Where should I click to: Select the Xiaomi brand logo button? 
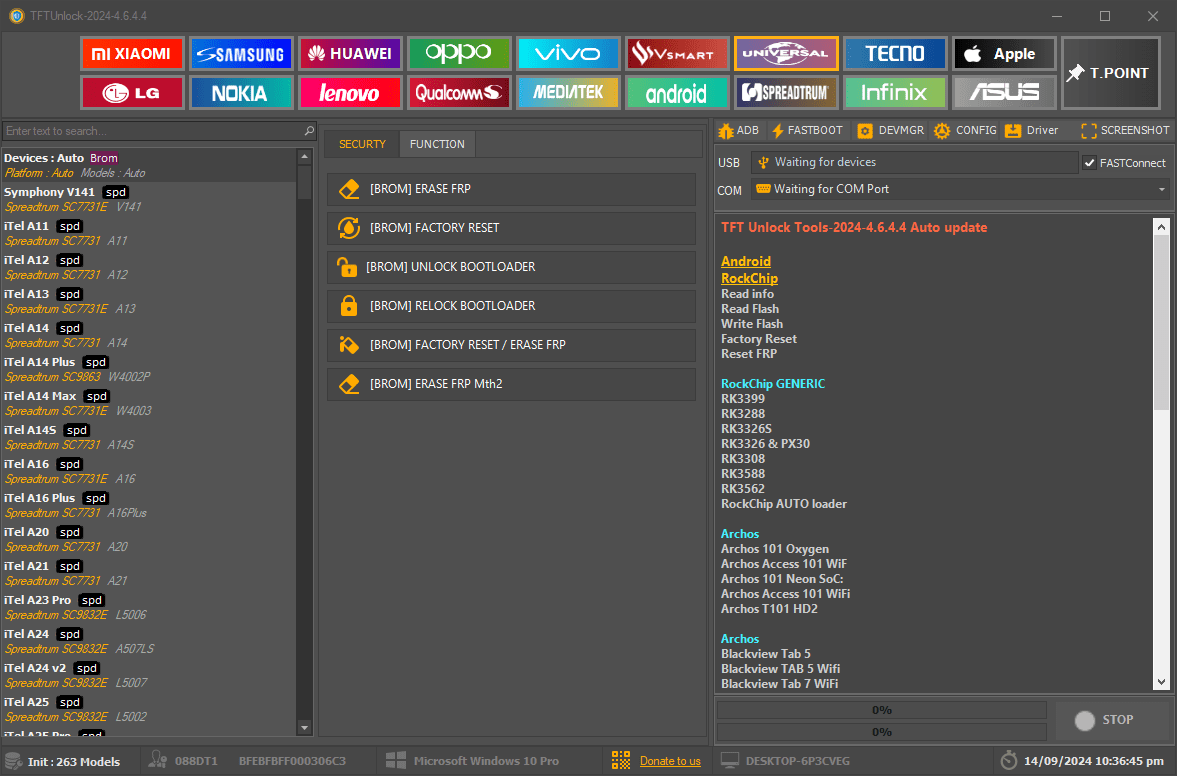(x=132, y=54)
